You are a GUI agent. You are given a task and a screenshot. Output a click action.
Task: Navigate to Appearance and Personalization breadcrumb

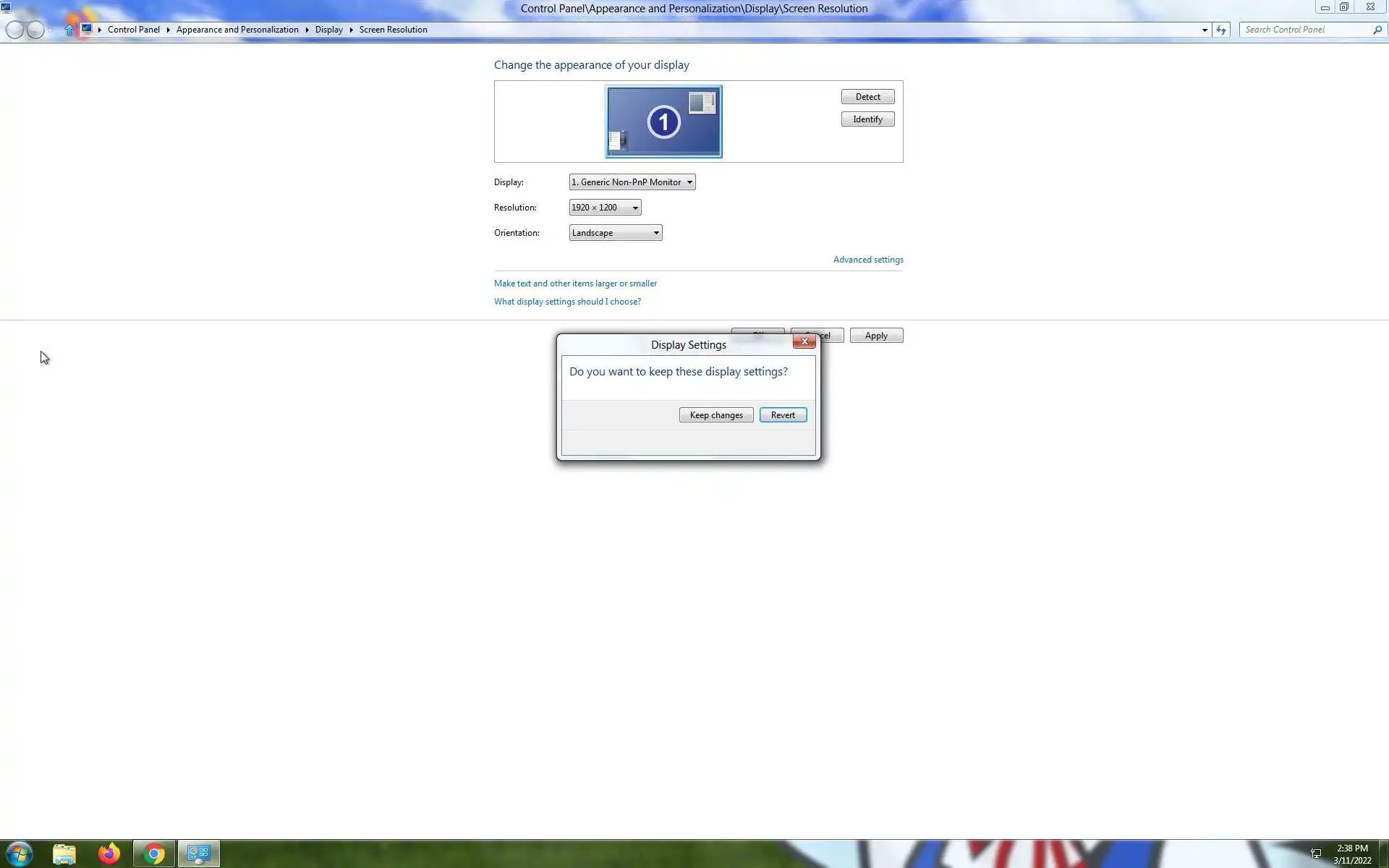pyautogui.click(x=237, y=30)
